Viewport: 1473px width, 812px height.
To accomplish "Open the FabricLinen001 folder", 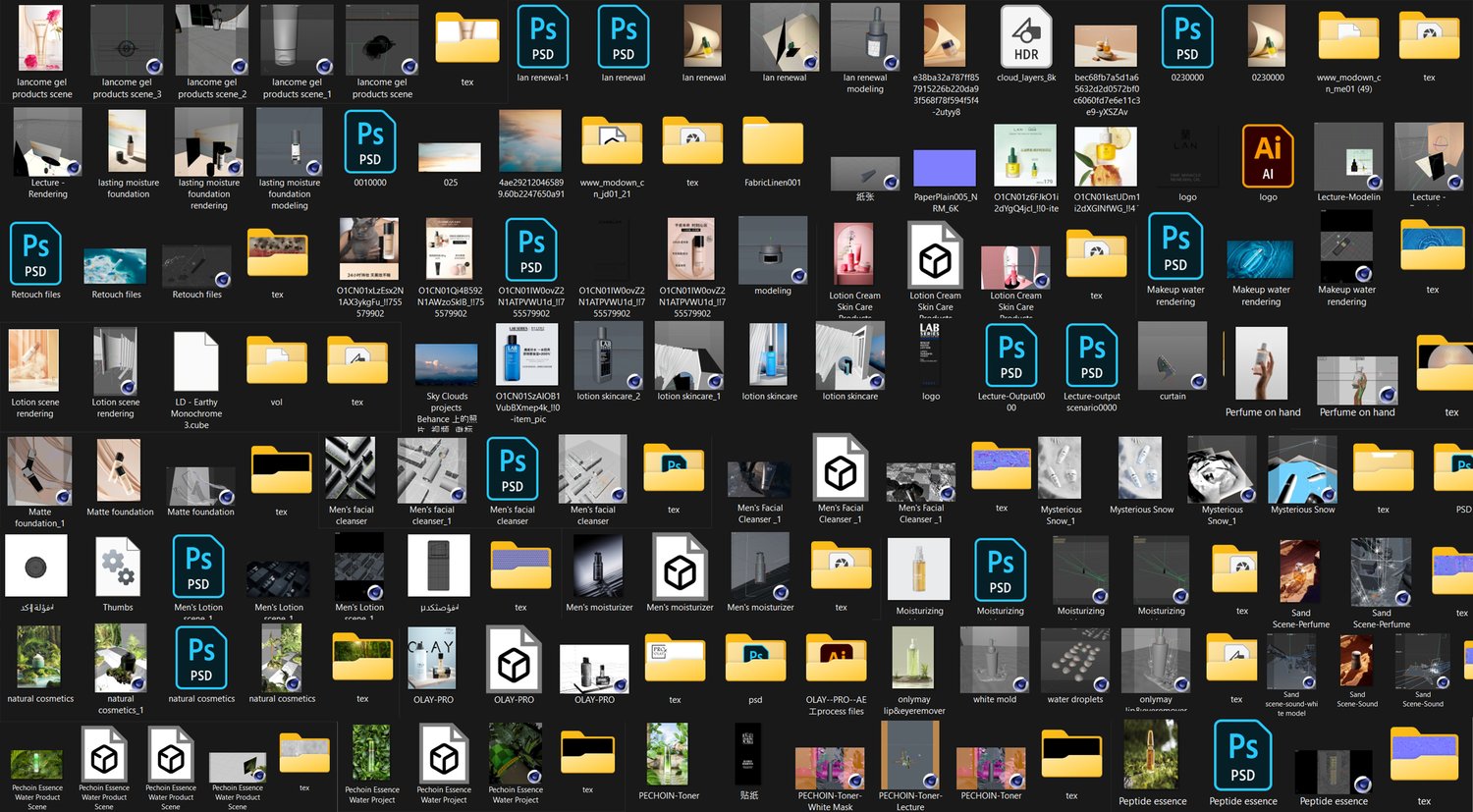I will 773,141.
